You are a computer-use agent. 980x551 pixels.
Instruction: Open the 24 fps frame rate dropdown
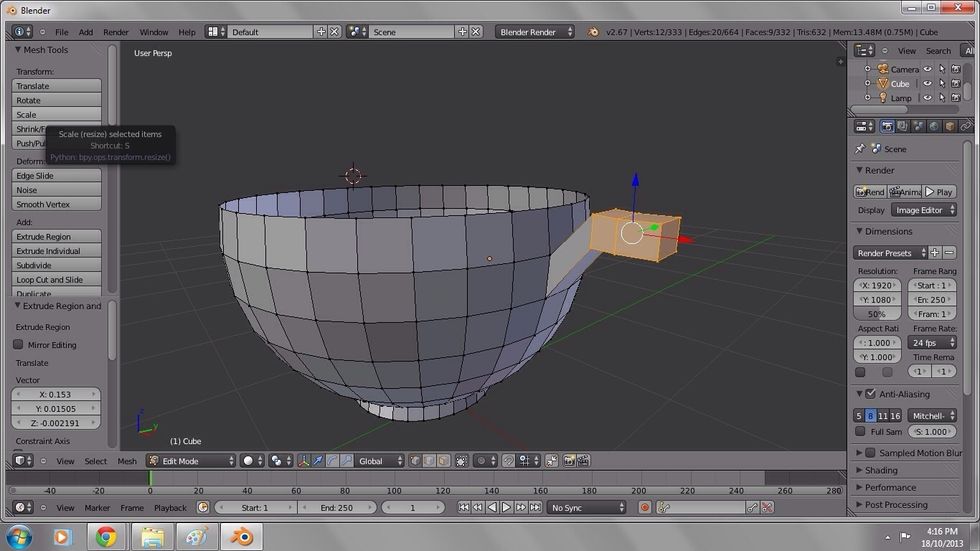[932, 342]
